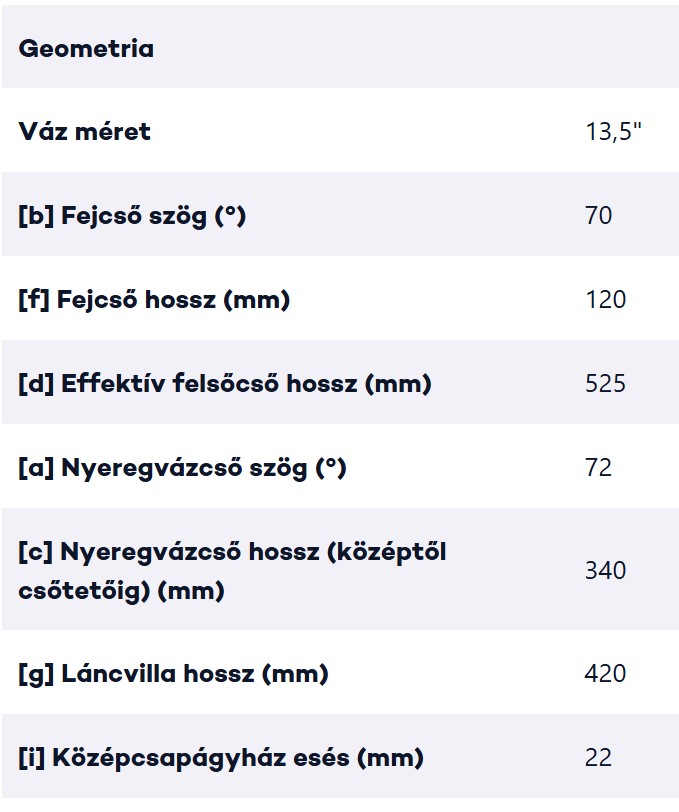Image resolution: width=679 pixels, height=812 pixels.
Task: Click the [i] marker in bottom bracket row
Action: coord(32,758)
